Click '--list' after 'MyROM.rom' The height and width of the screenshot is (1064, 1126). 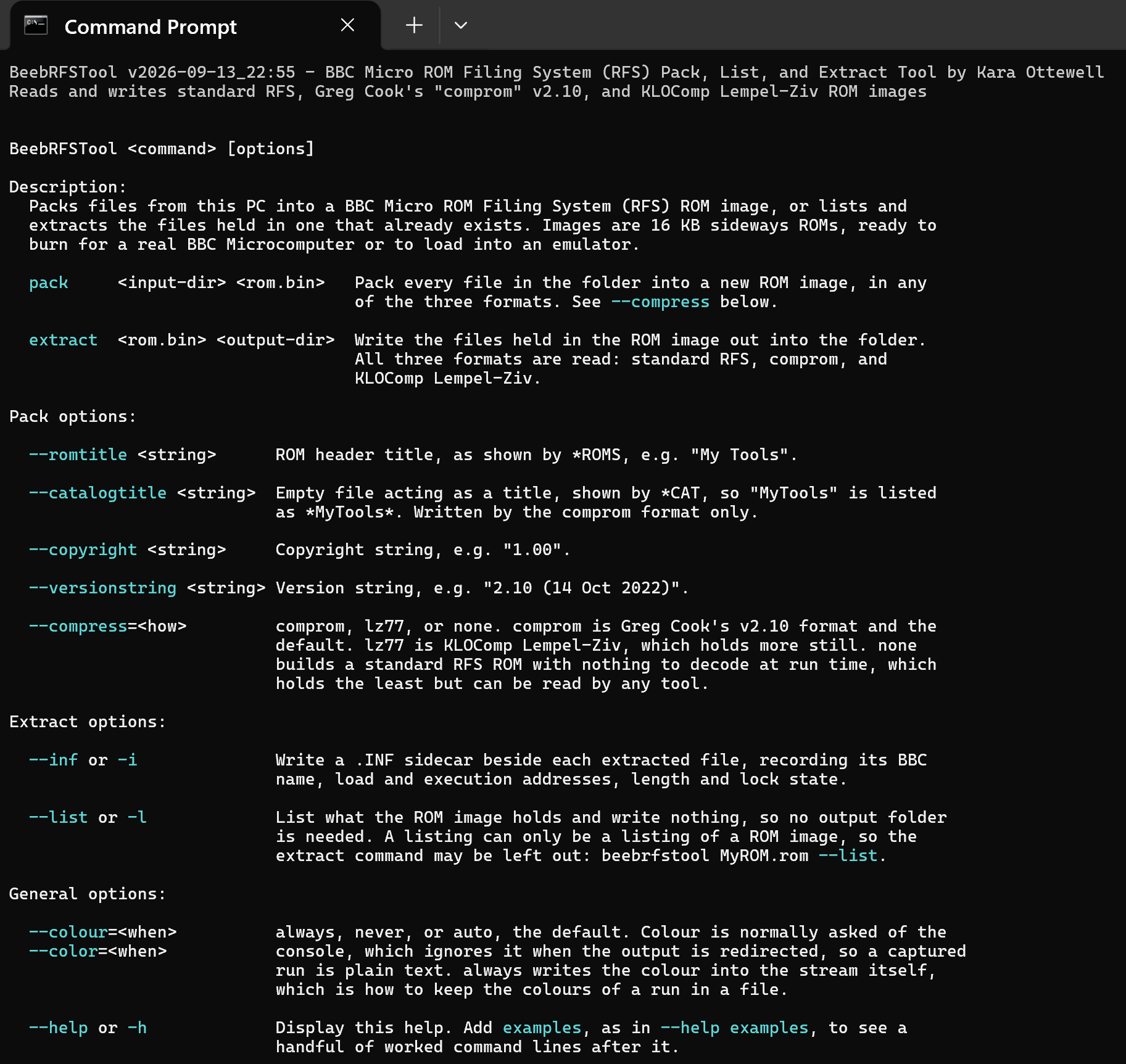click(848, 856)
